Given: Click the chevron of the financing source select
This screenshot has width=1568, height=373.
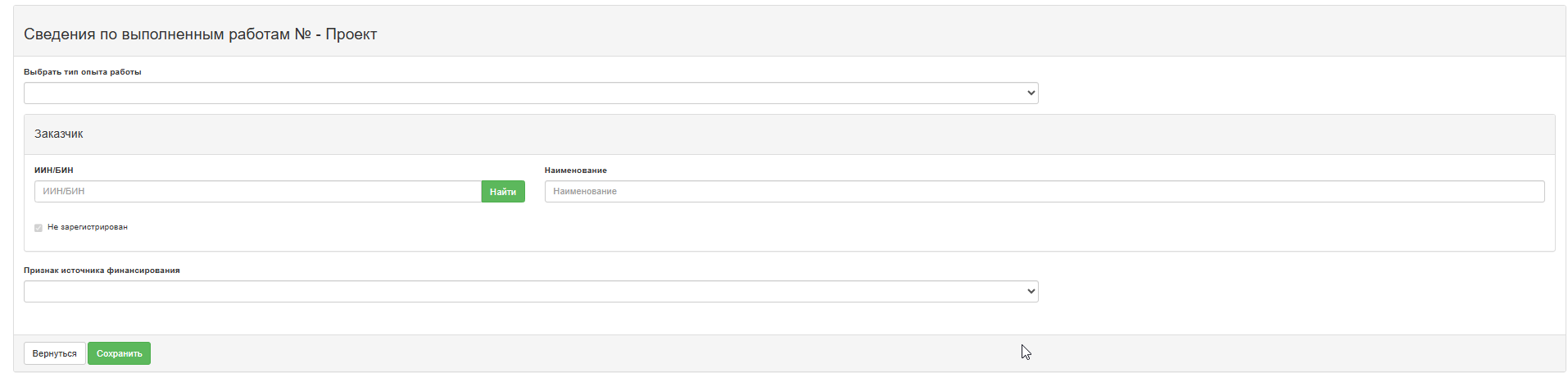Looking at the screenshot, I should [1031, 292].
